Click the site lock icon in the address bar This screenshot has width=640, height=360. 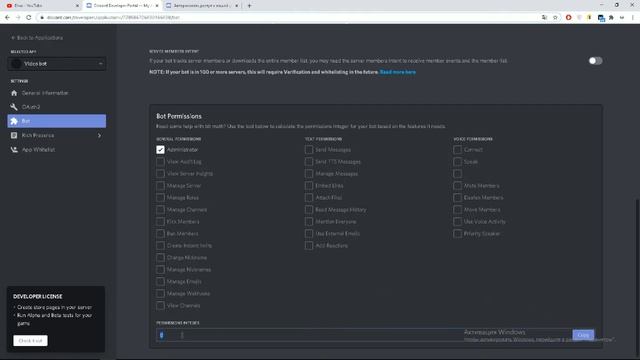coord(42,18)
